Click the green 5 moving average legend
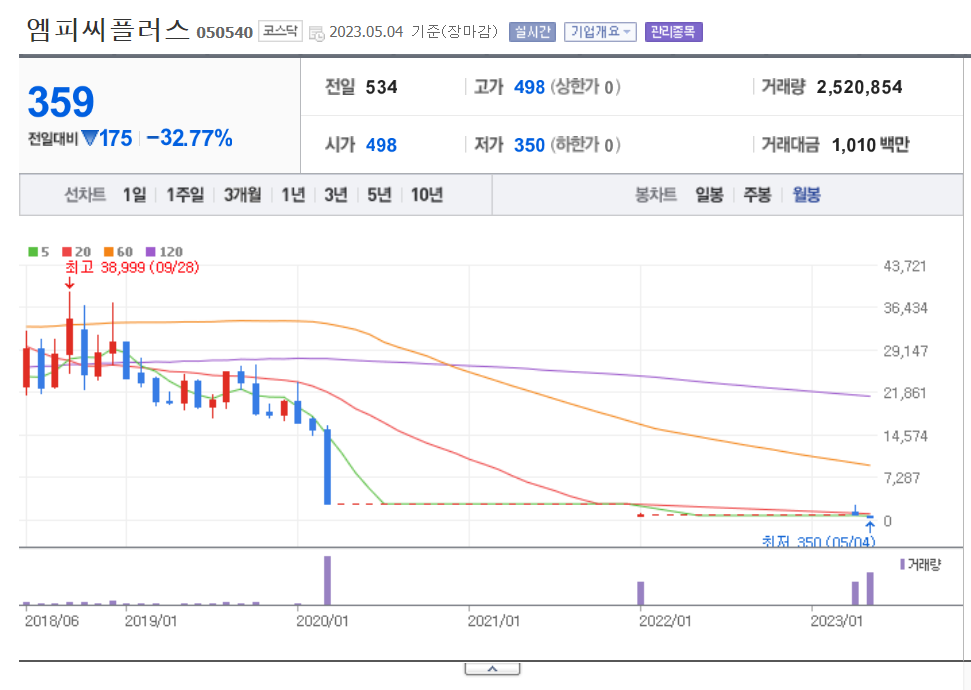Viewport: 971px width, 690px height. coord(38,251)
